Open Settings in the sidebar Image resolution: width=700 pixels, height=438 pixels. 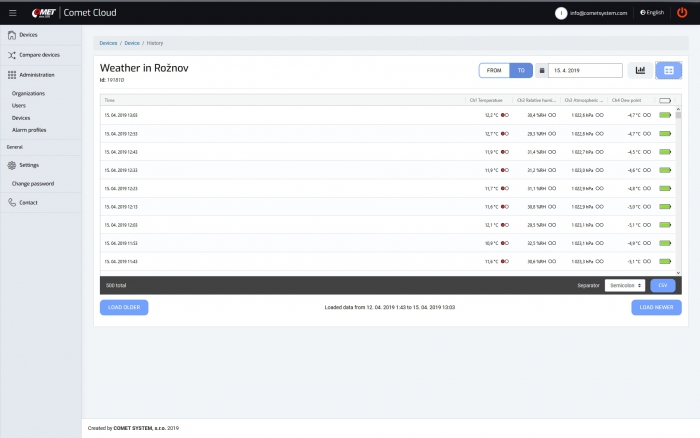[x=29, y=165]
